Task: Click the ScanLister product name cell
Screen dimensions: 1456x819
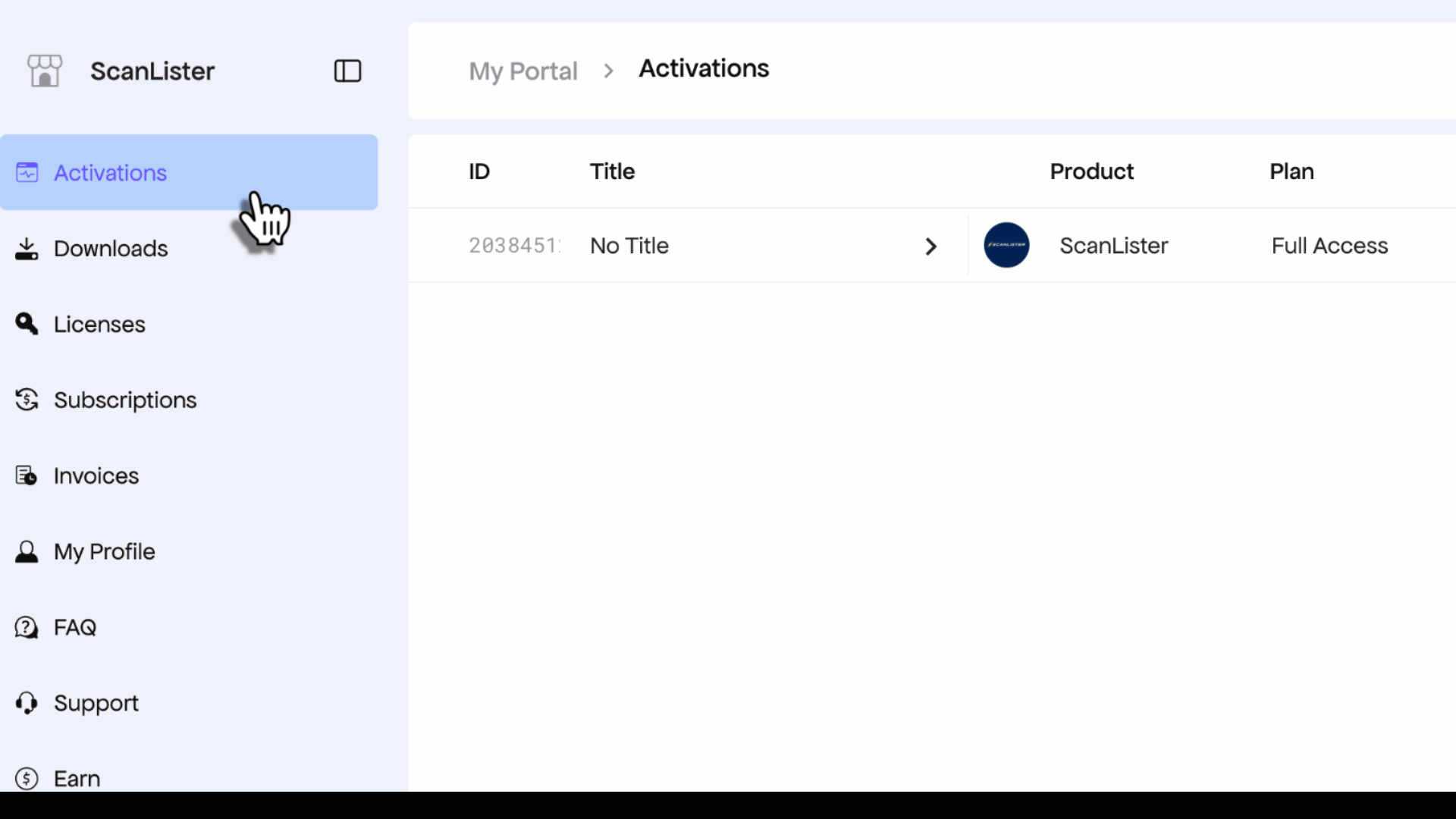Action: 1114,246
